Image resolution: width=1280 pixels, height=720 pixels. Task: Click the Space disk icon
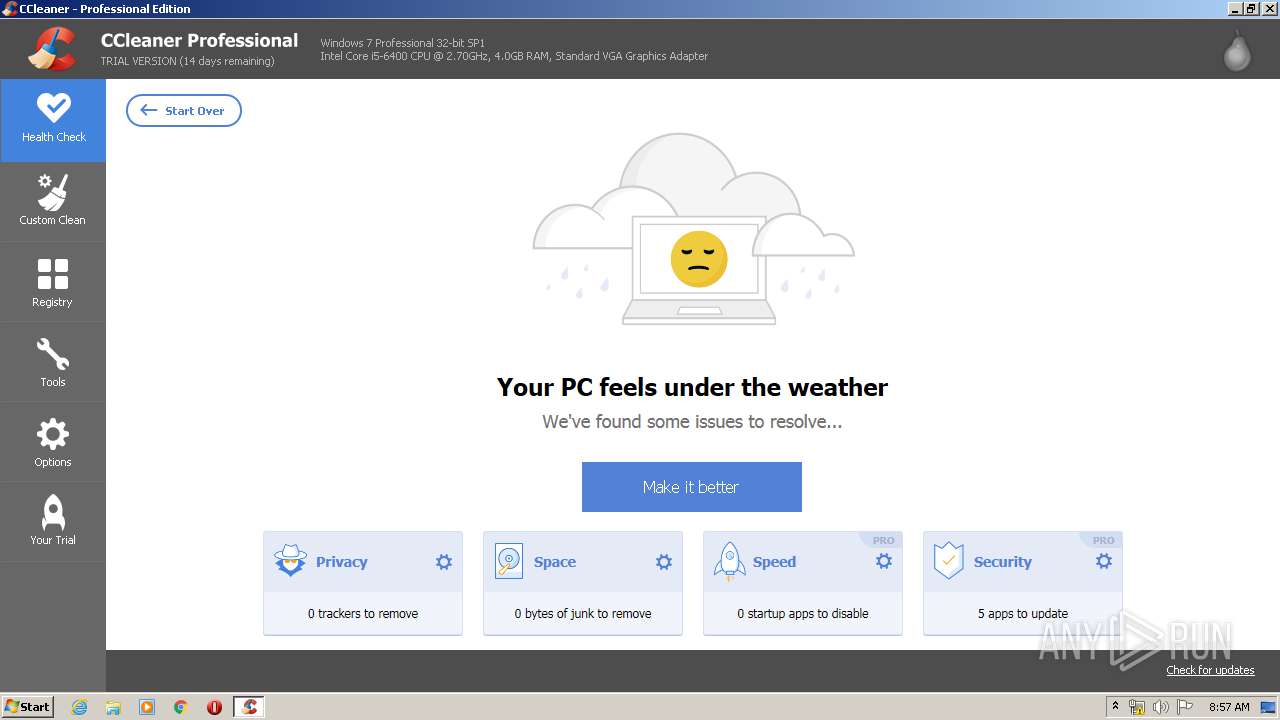509,561
